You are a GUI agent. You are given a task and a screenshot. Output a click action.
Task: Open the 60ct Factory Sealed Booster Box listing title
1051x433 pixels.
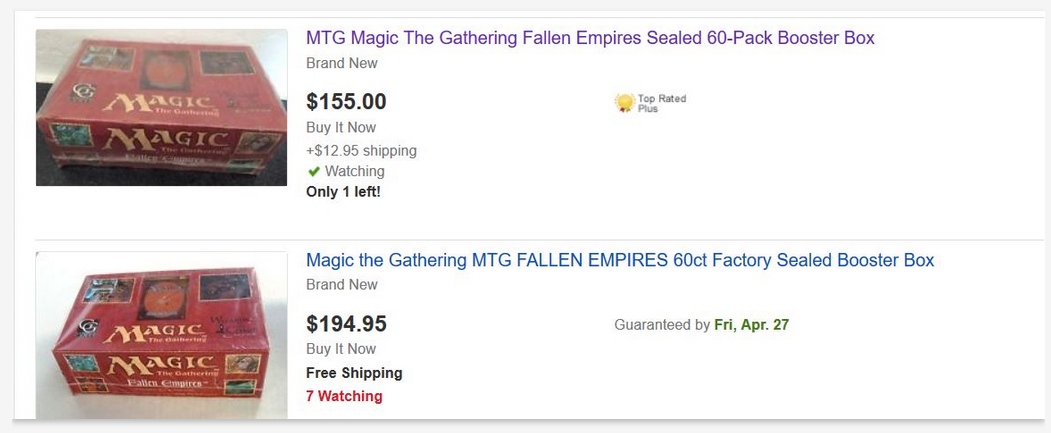point(619,261)
